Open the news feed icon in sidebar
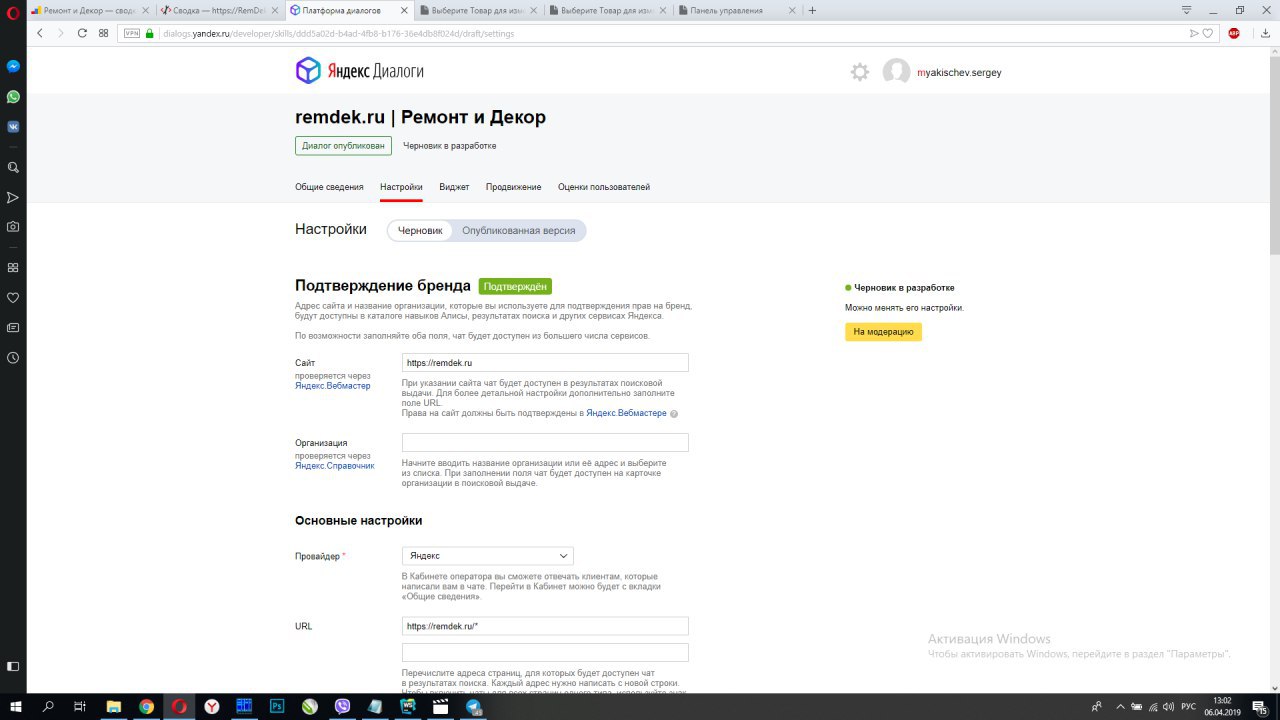 click(13, 327)
